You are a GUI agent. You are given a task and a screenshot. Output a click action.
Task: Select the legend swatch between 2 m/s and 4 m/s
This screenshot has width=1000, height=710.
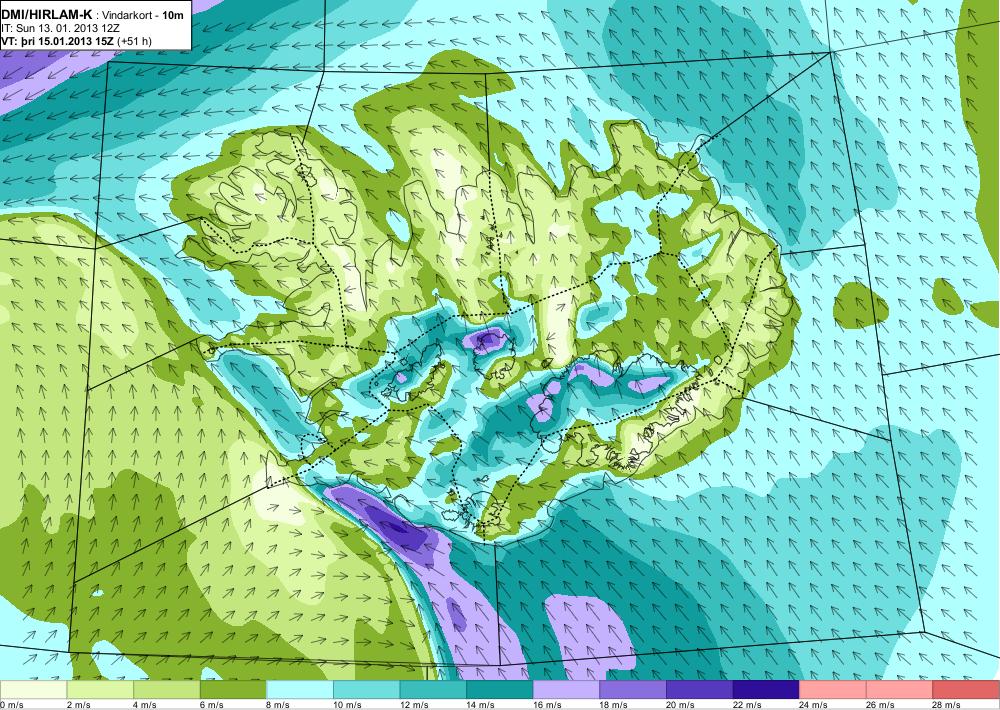point(100,690)
